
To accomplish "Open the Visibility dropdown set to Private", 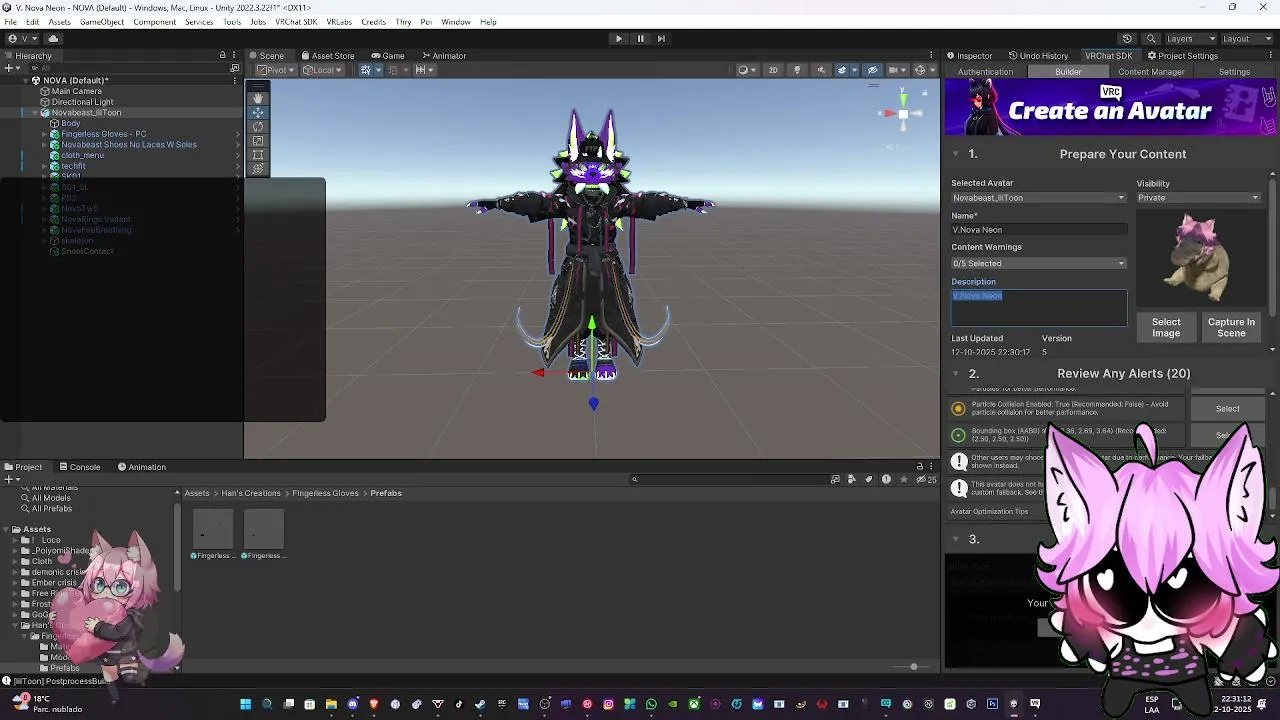I will (x=1198, y=198).
